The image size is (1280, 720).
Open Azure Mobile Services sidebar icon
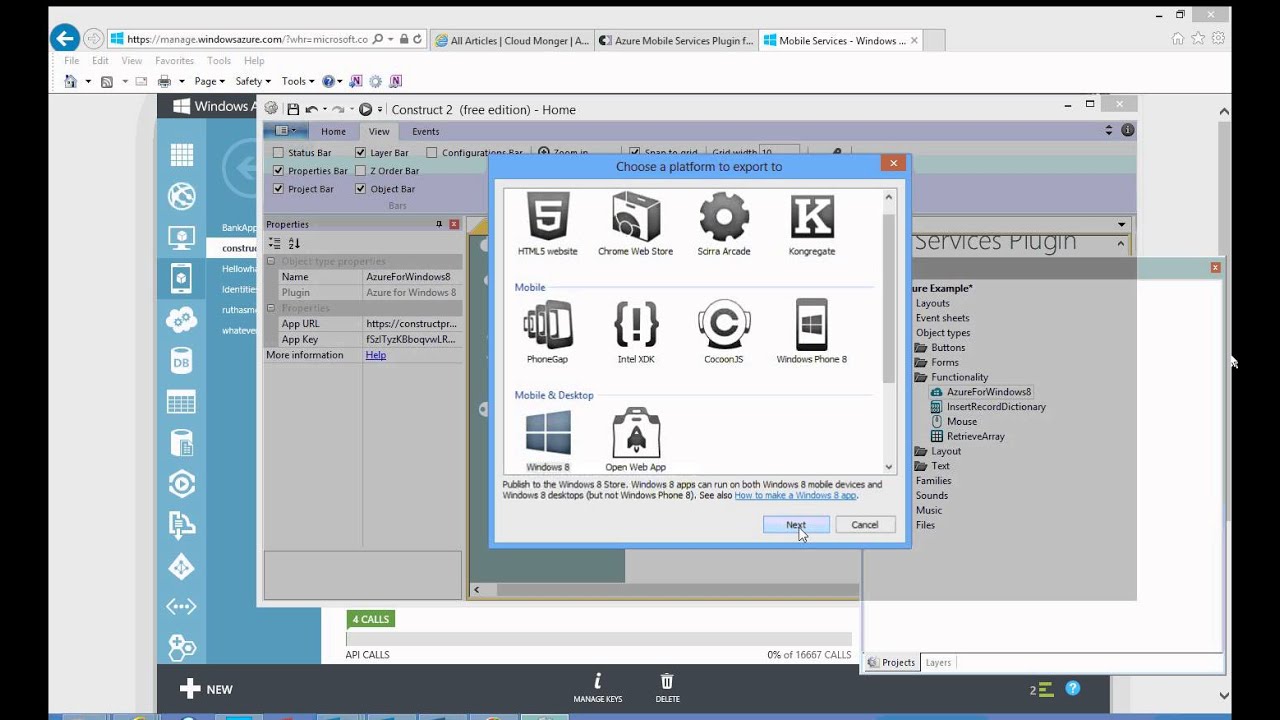coord(181,278)
